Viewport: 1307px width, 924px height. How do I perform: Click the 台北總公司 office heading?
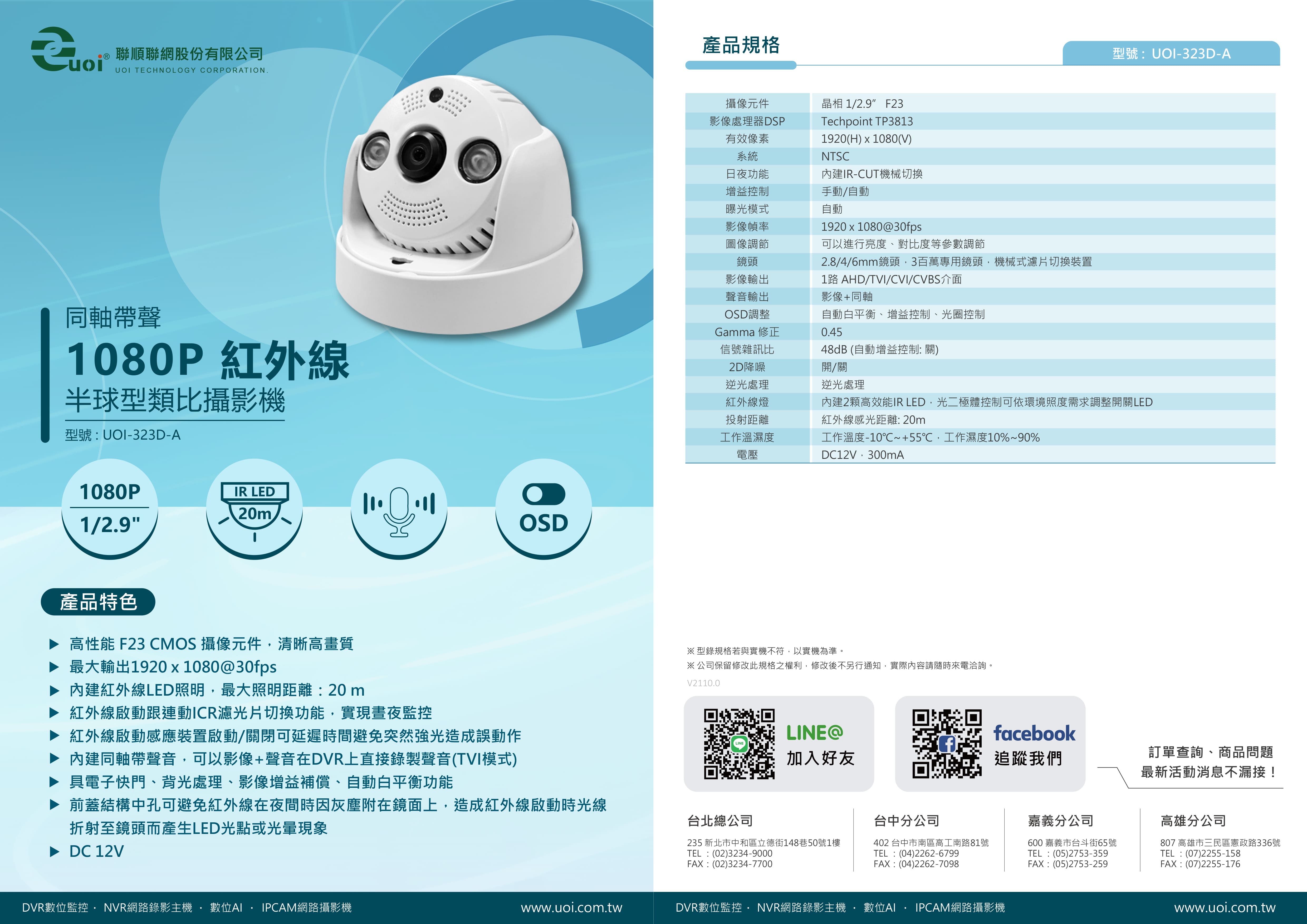(x=719, y=820)
